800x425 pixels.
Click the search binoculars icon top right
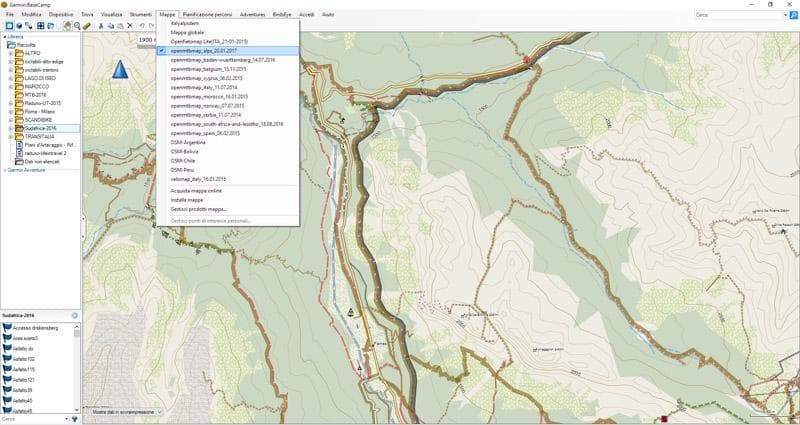(794, 15)
